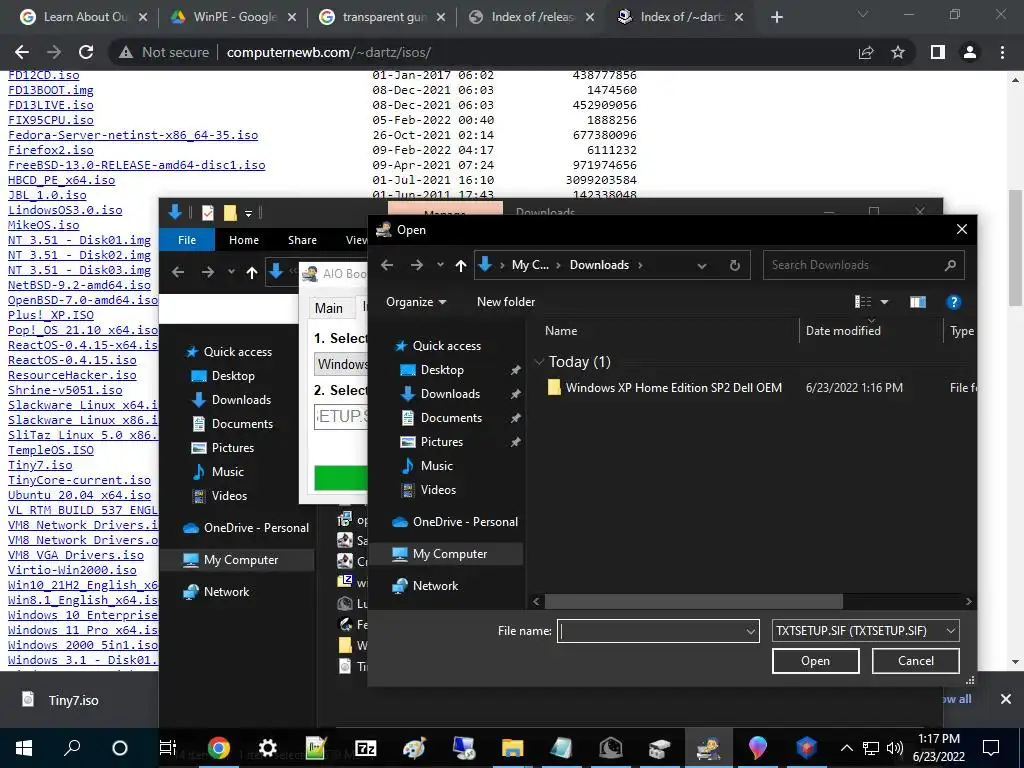
Task: Open a new Chrome tab
Action: (776, 18)
